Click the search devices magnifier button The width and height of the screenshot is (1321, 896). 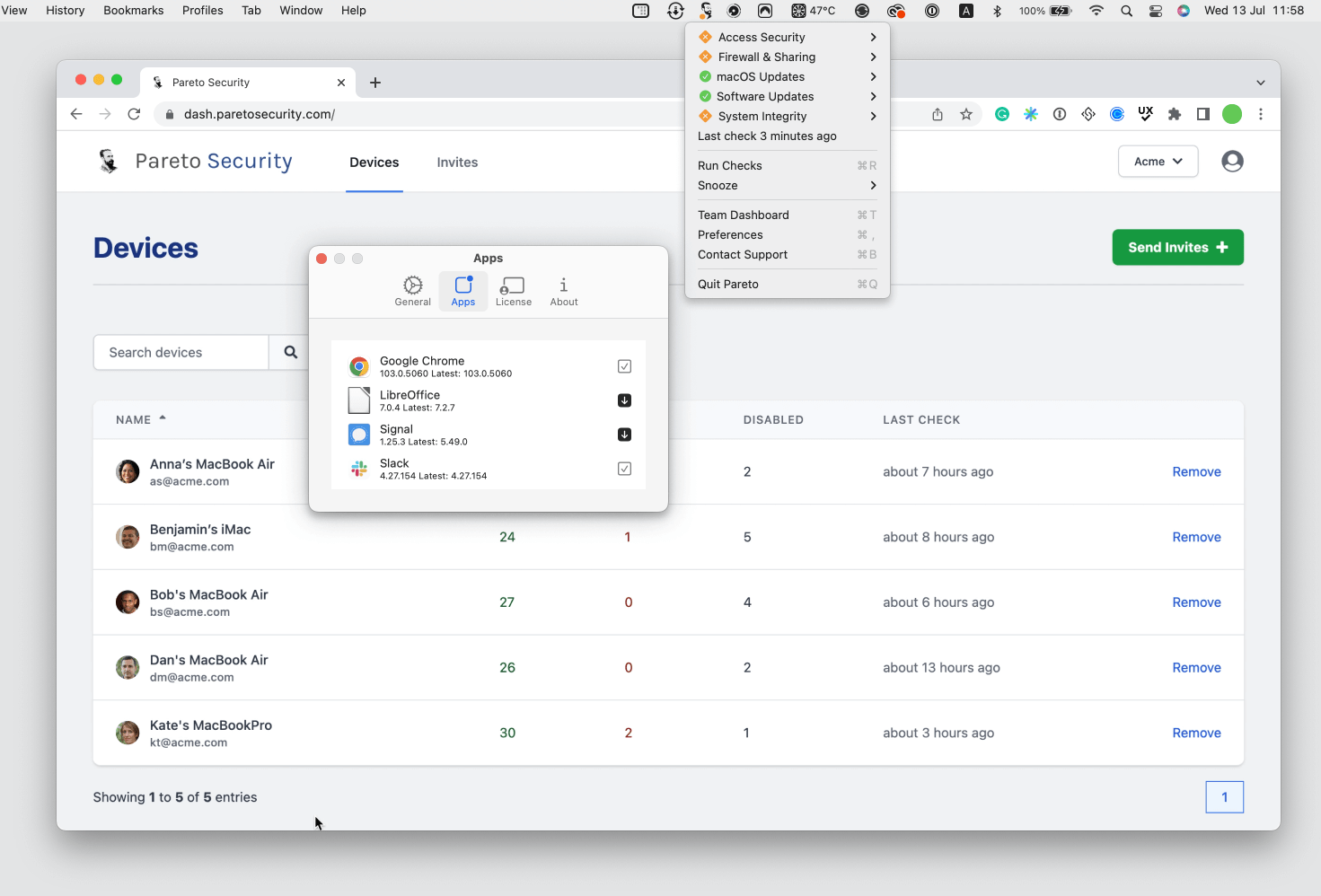pyautogui.click(x=290, y=353)
